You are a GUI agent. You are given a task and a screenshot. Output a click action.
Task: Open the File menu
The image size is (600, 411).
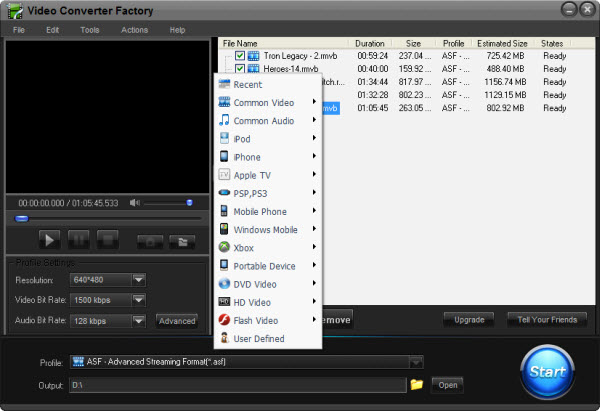[19, 30]
